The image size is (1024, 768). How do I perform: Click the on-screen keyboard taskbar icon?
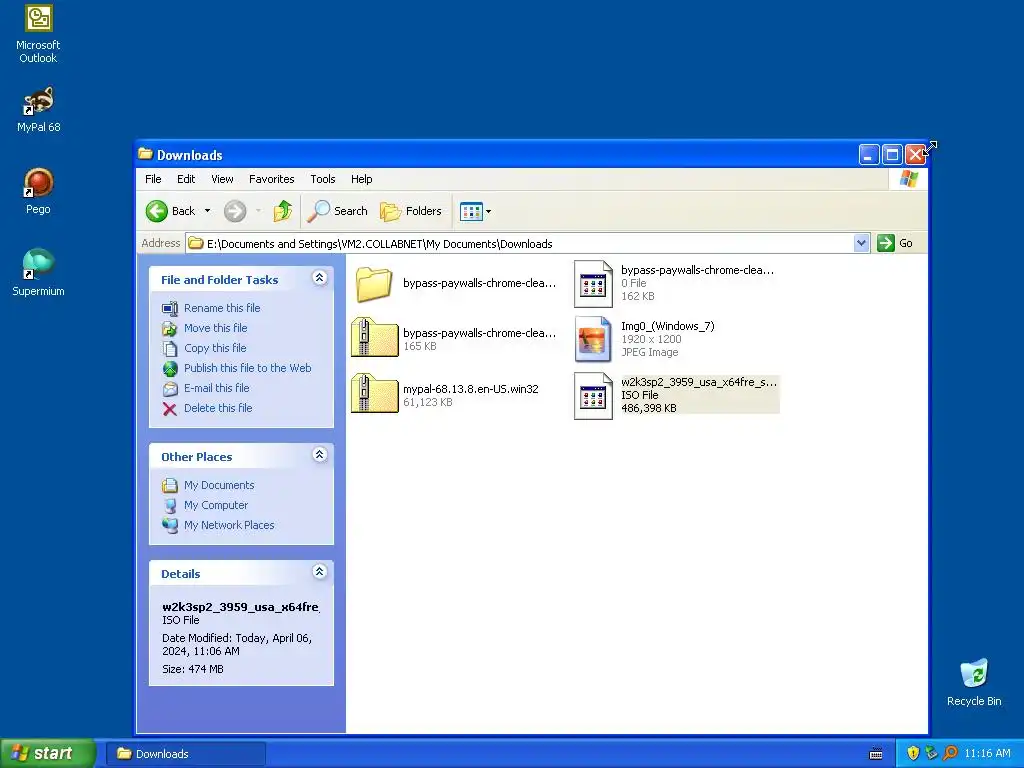[876, 754]
